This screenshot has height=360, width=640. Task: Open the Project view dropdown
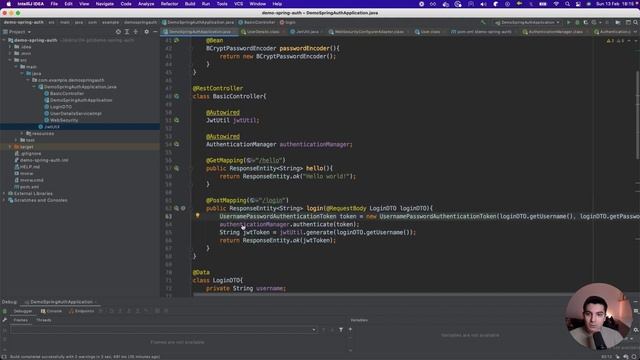tap(17, 31)
